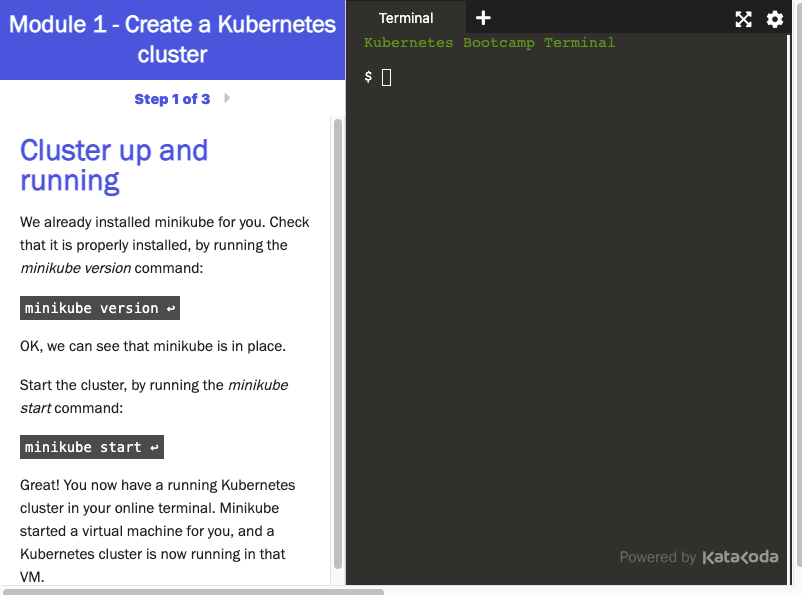The height and width of the screenshot is (595, 802).
Task: Click the bottom horizontal scrollbar
Action: pyautogui.click(x=193, y=592)
